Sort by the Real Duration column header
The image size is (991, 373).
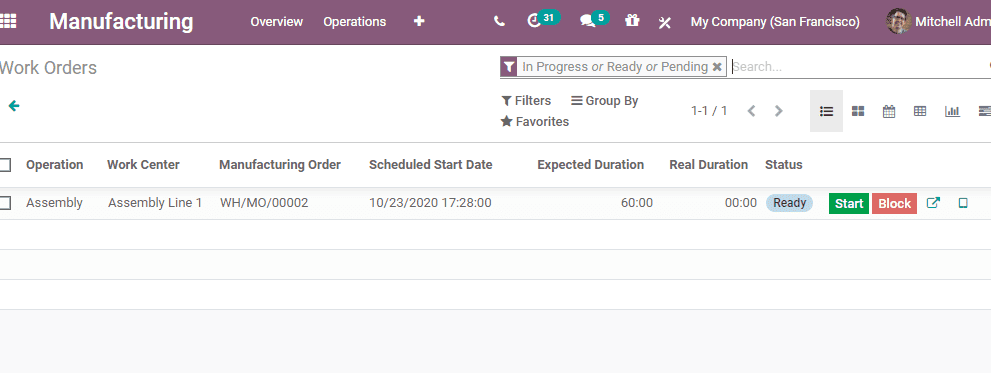coord(708,165)
